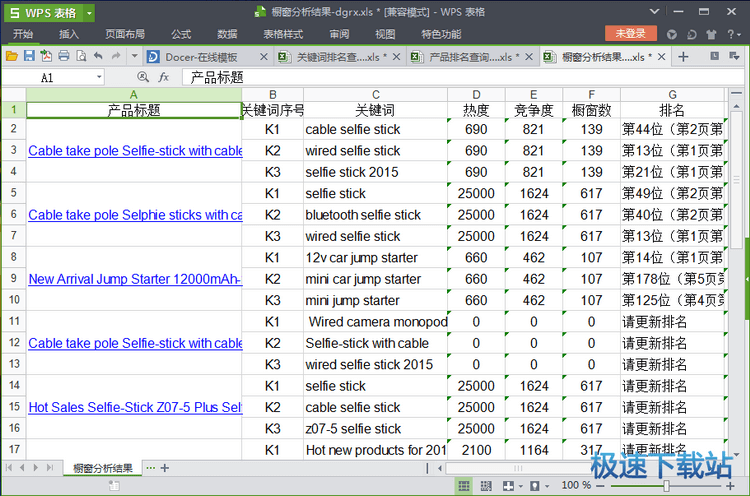750x496 pixels.
Task: Adjust the zoom slider handle
Action: 665,486
